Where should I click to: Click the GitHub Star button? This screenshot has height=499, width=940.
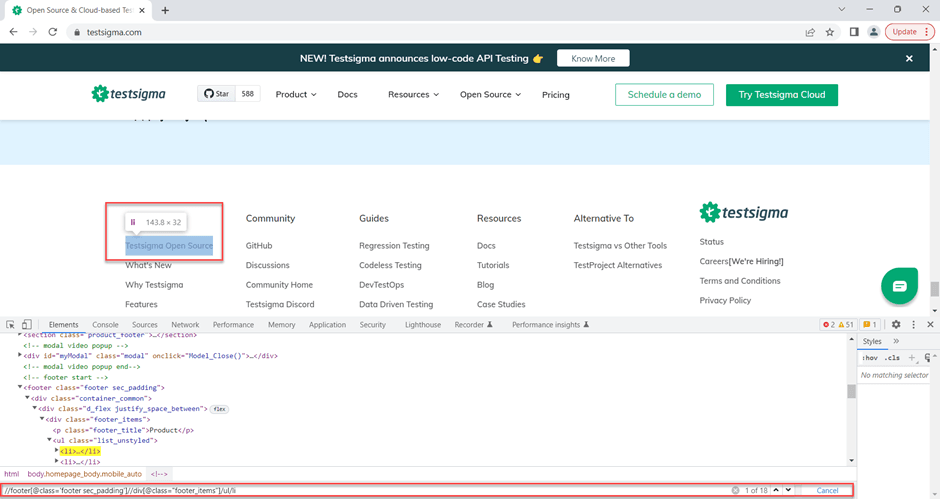coord(217,94)
